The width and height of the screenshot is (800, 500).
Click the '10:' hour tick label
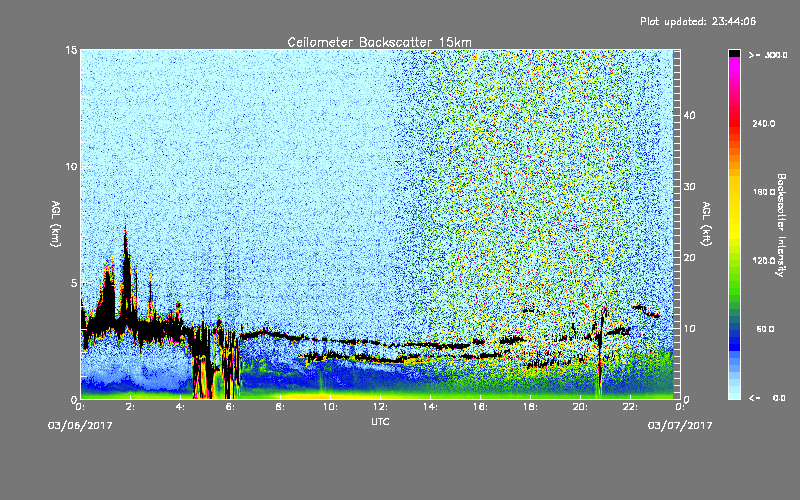(330, 407)
